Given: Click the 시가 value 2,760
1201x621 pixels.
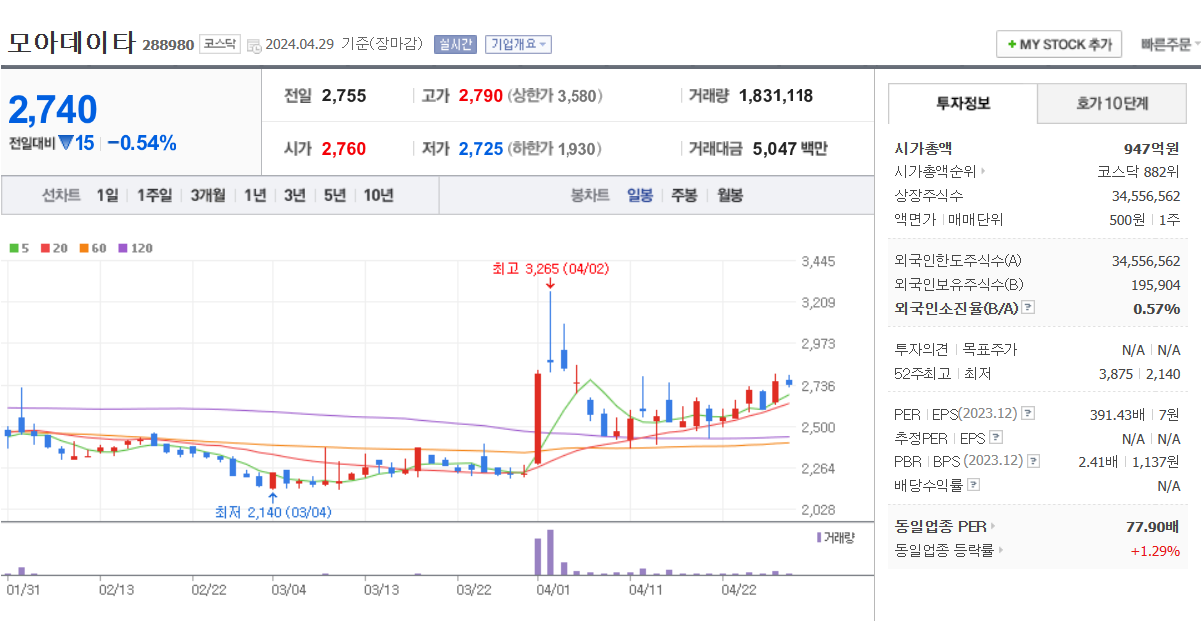Looking at the screenshot, I should coord(344,149).
